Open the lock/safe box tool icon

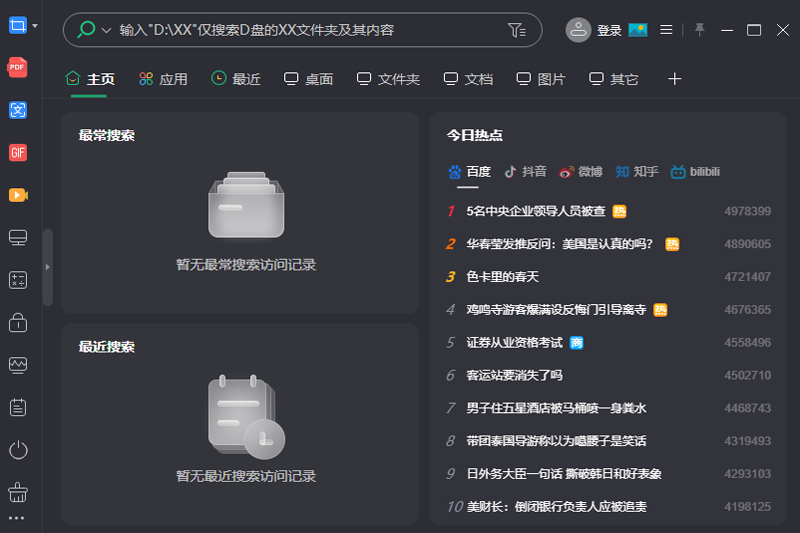coord(18,322)
